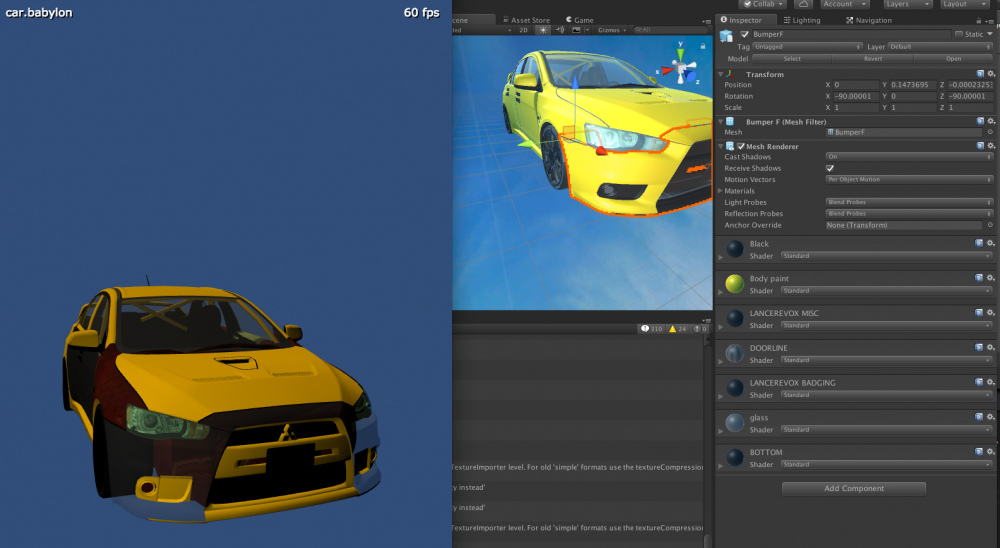
Task: Open the Cast Shadows dropdown
Action: coord(909,157)
